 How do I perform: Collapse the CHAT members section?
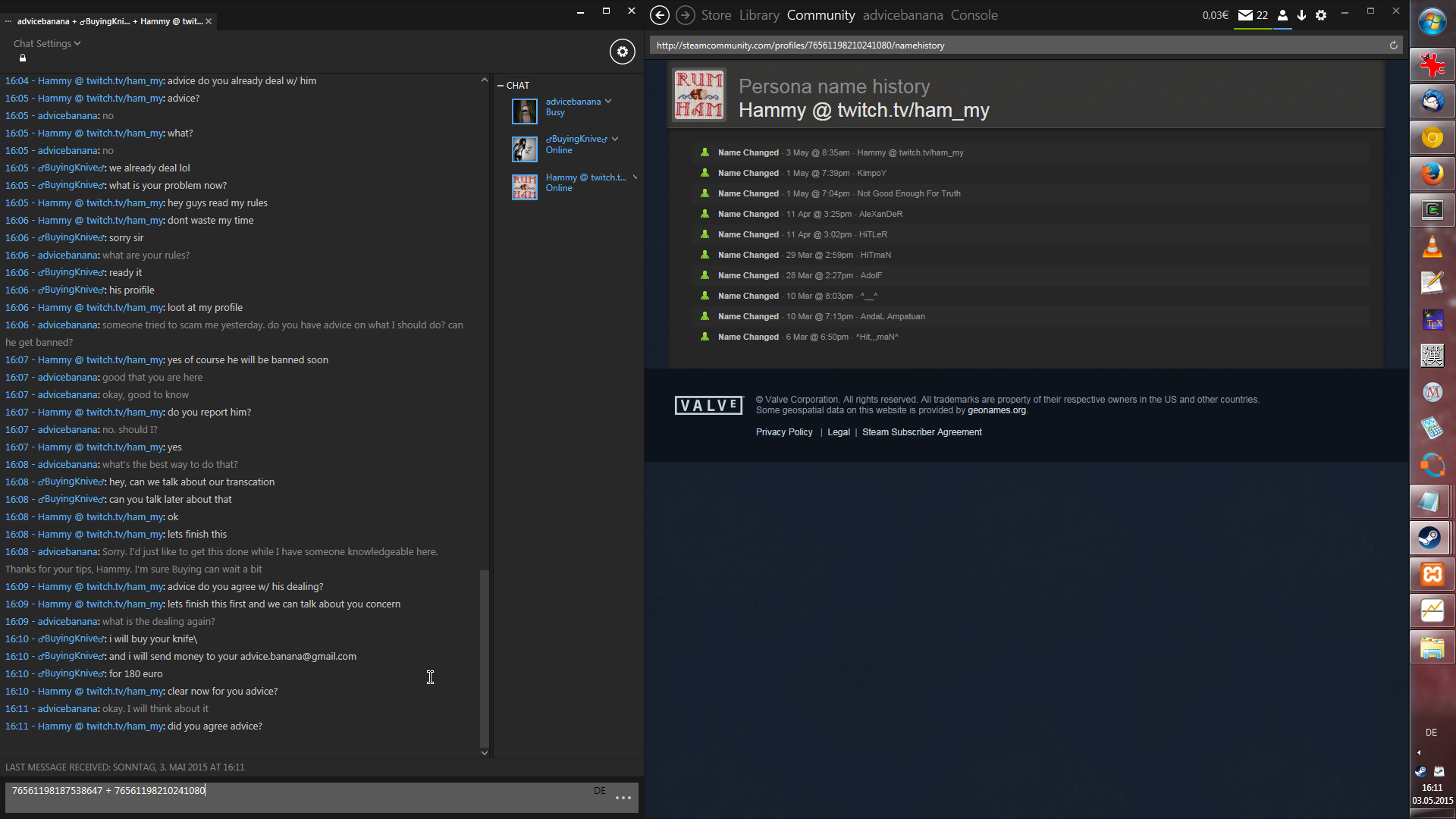point(500,86)
